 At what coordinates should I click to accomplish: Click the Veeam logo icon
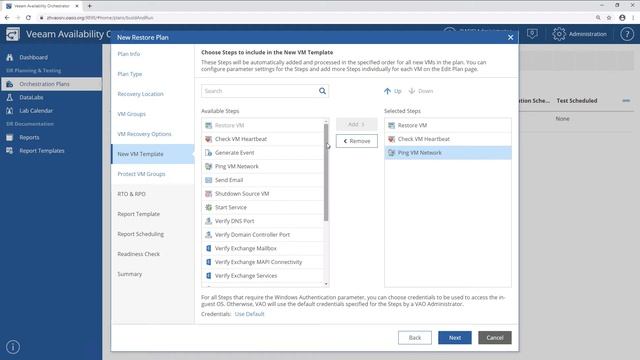[x=13, y=34]
